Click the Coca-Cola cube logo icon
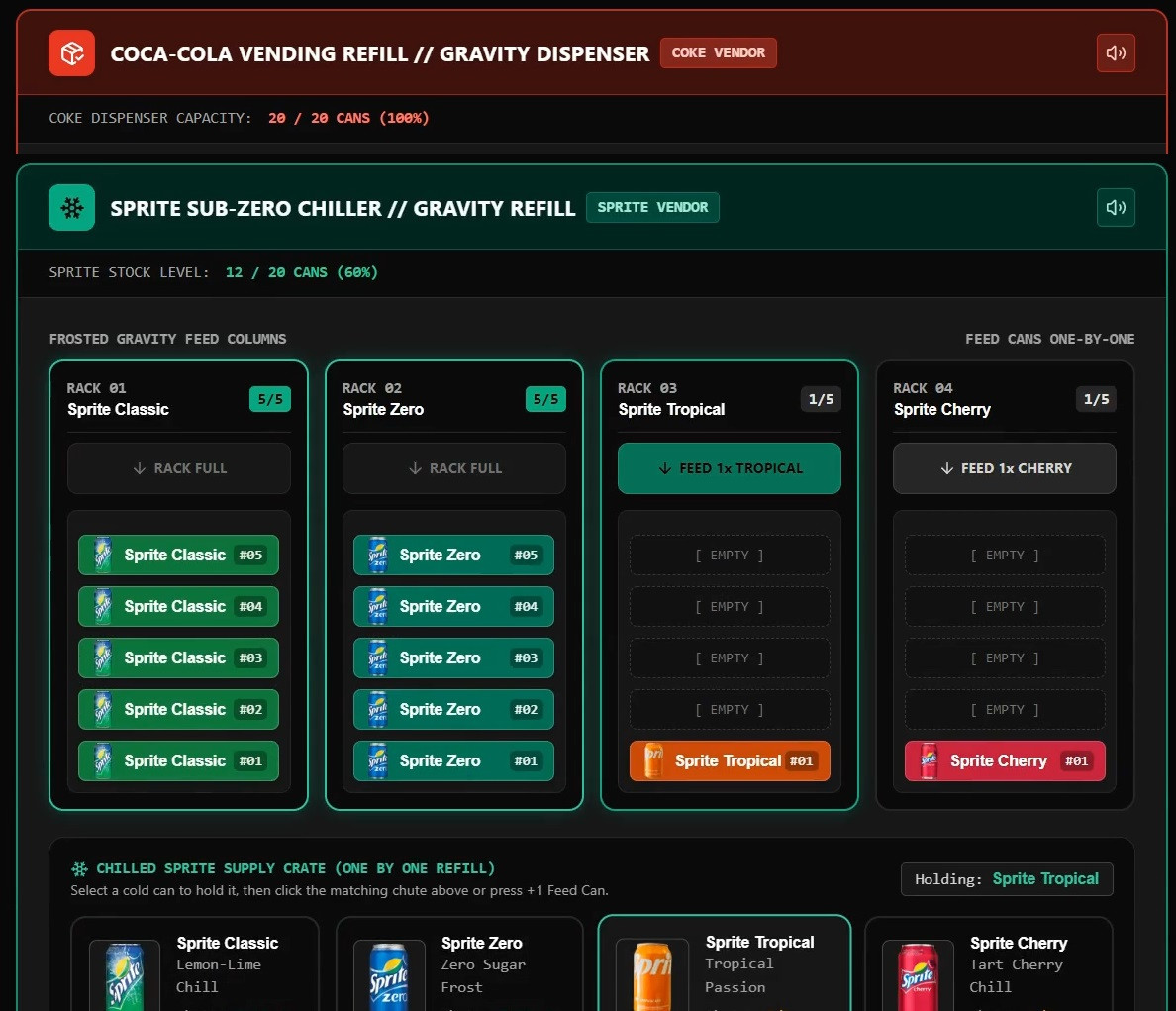The image size is (1176, 1011). coord(72,53)
